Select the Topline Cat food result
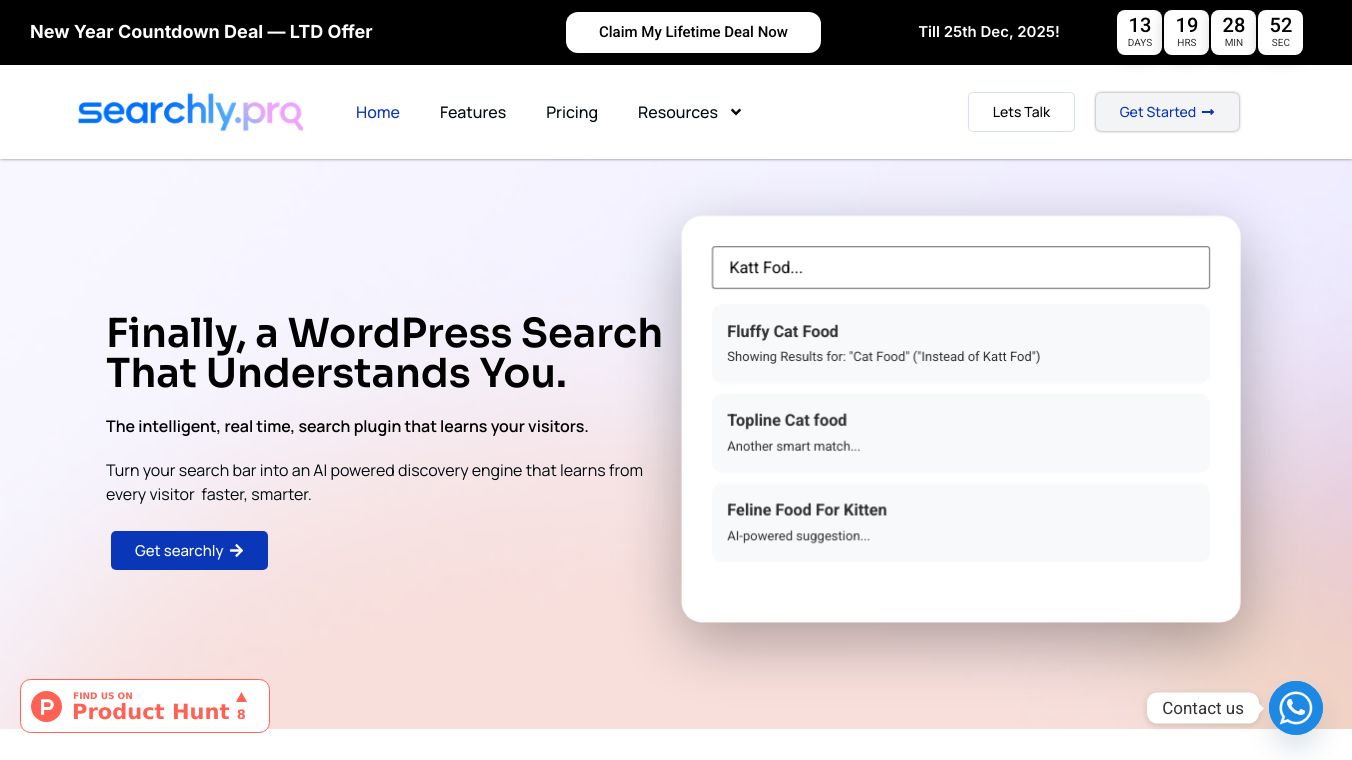The width and height of the screenshot is (1352, 760). (961, 432)
